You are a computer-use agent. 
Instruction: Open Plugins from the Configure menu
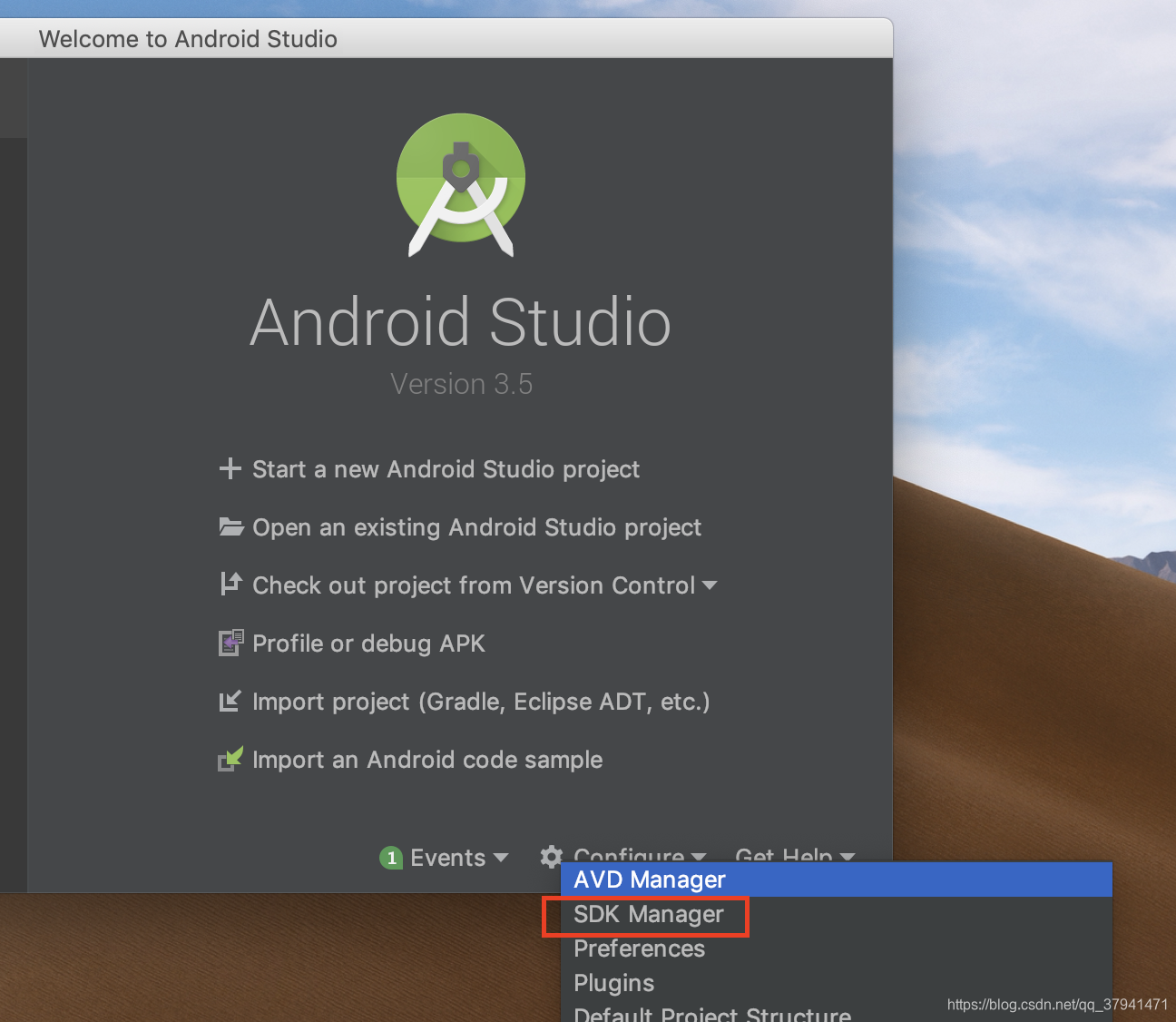click(x=613, y=983)
